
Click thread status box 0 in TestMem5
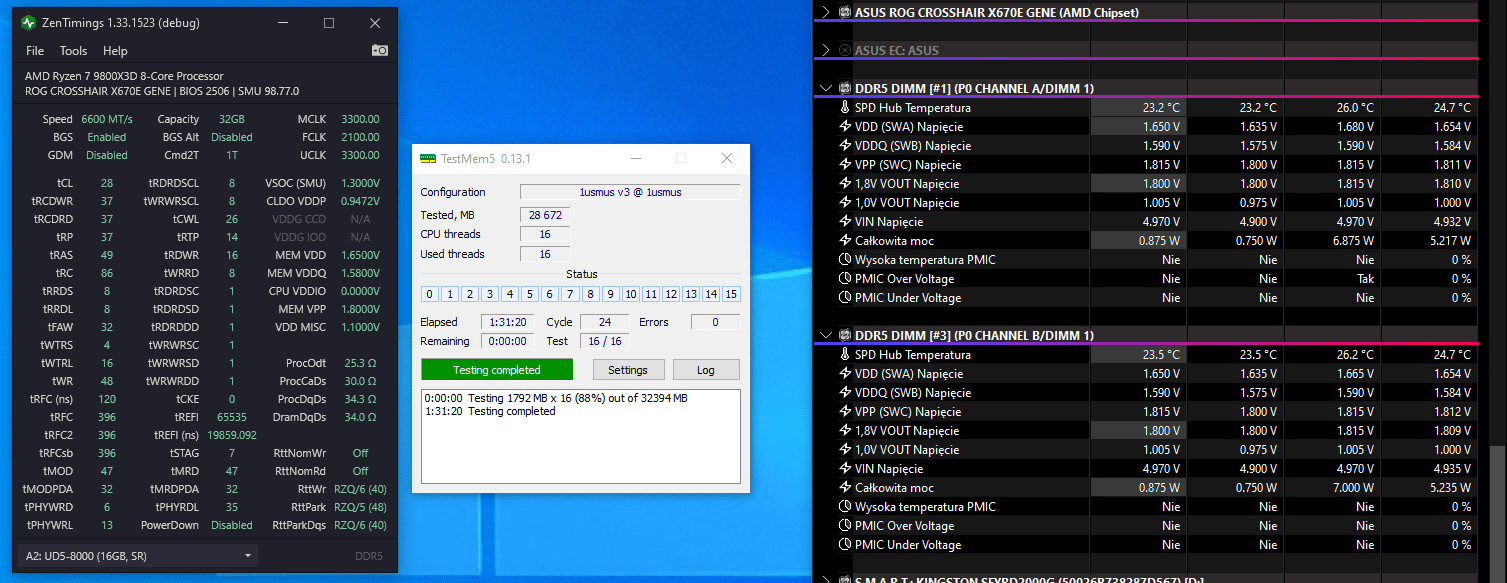430,294
